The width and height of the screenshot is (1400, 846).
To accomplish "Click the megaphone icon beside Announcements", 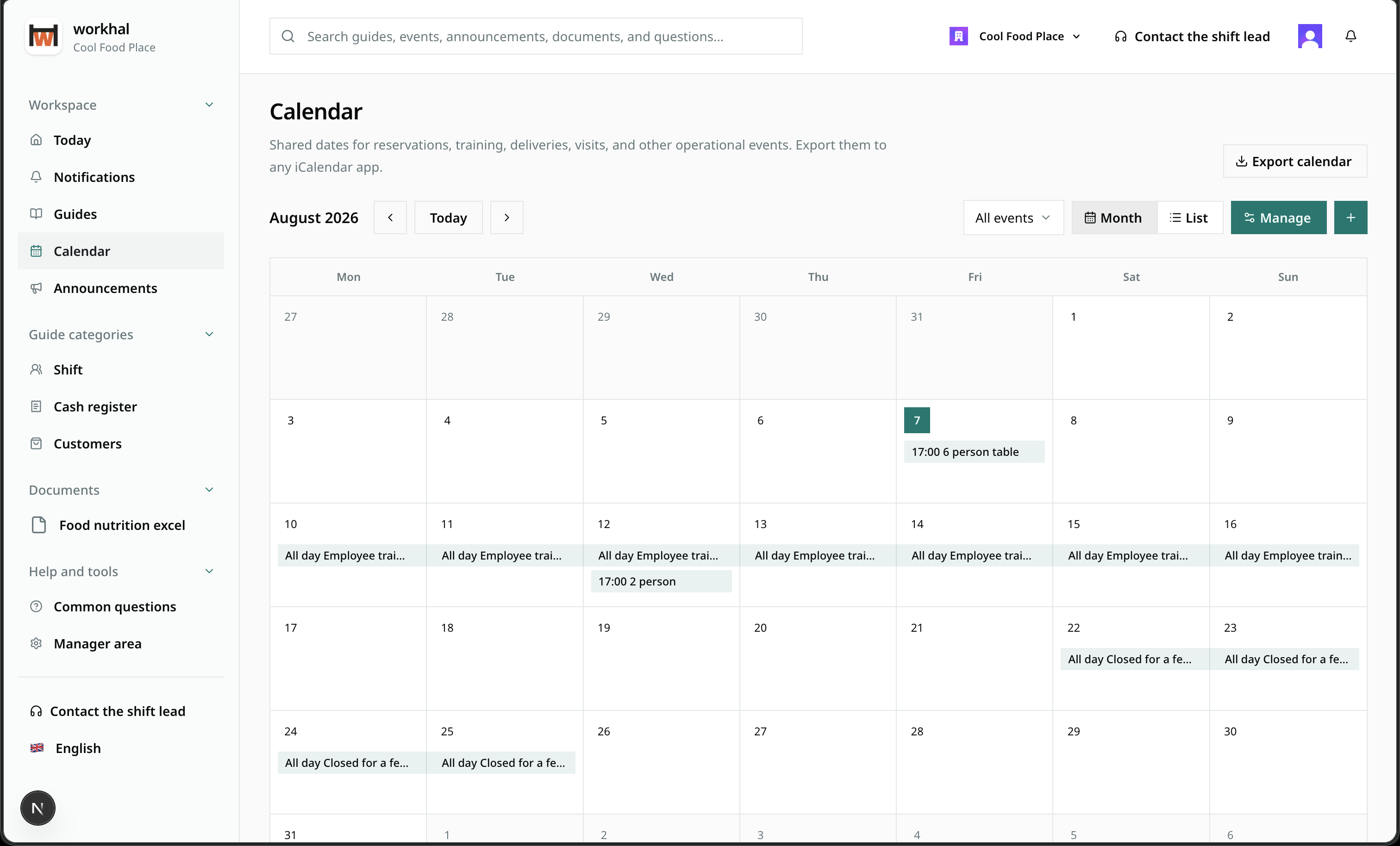I will point(37,288).
